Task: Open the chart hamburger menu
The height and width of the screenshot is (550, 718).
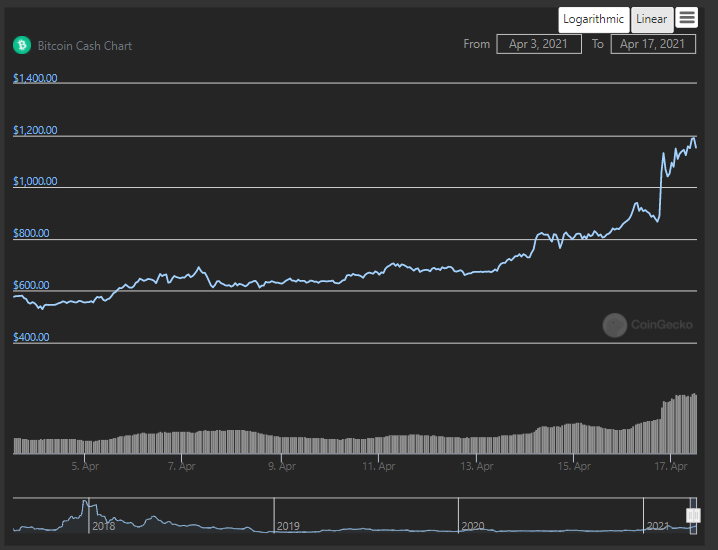Action: click(686, 17)
